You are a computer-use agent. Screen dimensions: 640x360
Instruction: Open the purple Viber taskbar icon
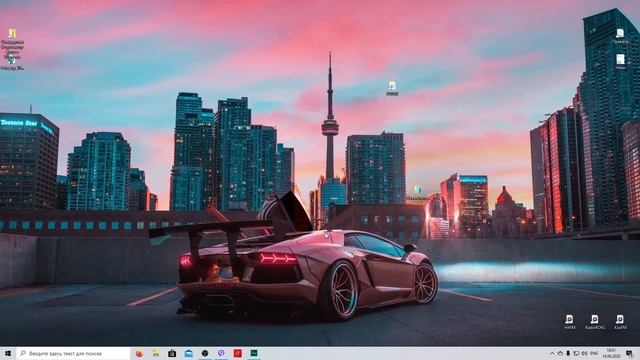tap(221, 353)
